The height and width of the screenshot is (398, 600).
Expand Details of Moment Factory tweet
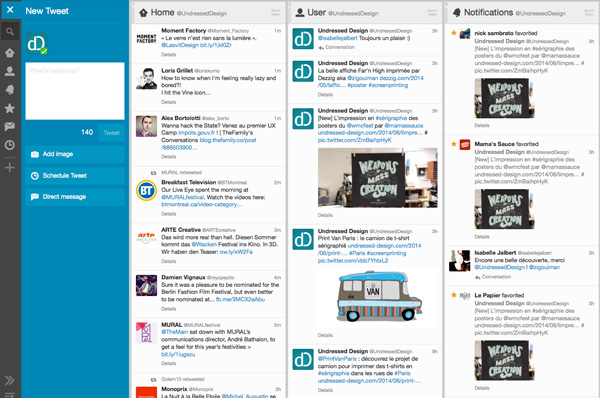coord(169,55)
